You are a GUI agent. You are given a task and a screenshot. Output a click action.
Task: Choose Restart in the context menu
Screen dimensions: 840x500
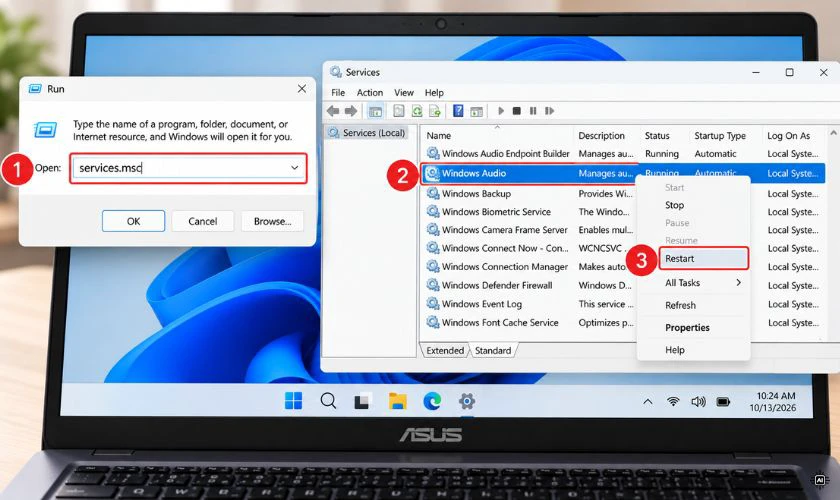click(703, 258)
